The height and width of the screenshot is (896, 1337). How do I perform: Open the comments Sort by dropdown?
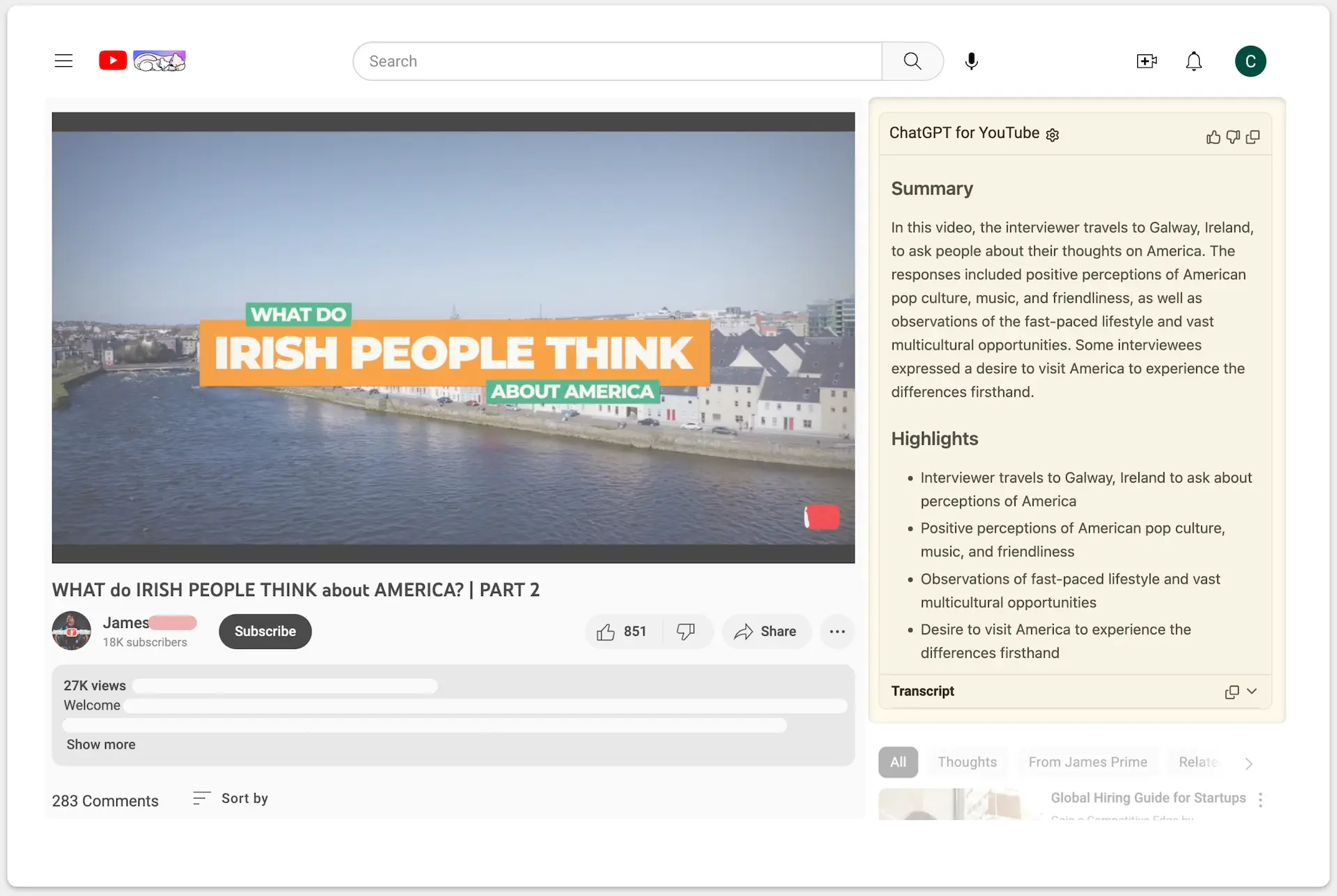click(x=229, y=798)
